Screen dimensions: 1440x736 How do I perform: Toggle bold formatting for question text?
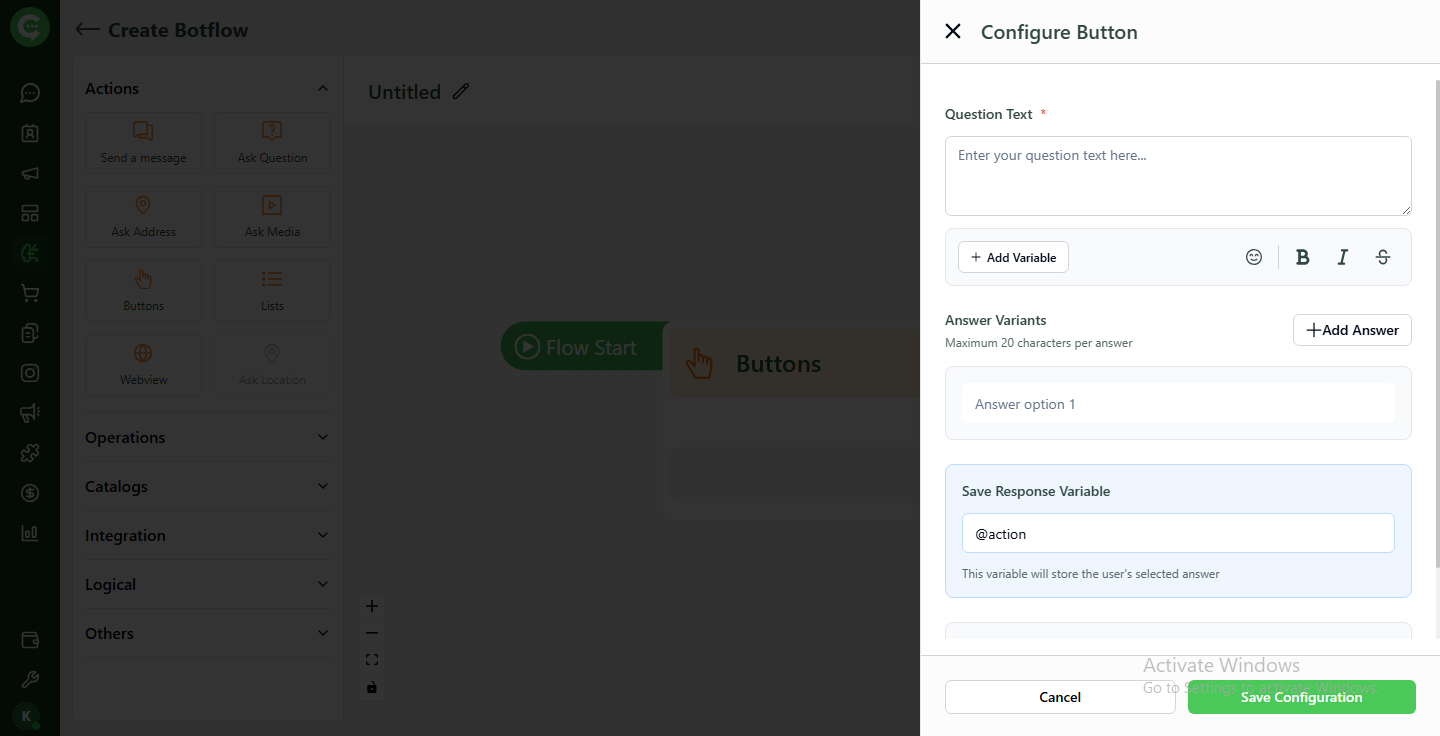point(1303,257)
